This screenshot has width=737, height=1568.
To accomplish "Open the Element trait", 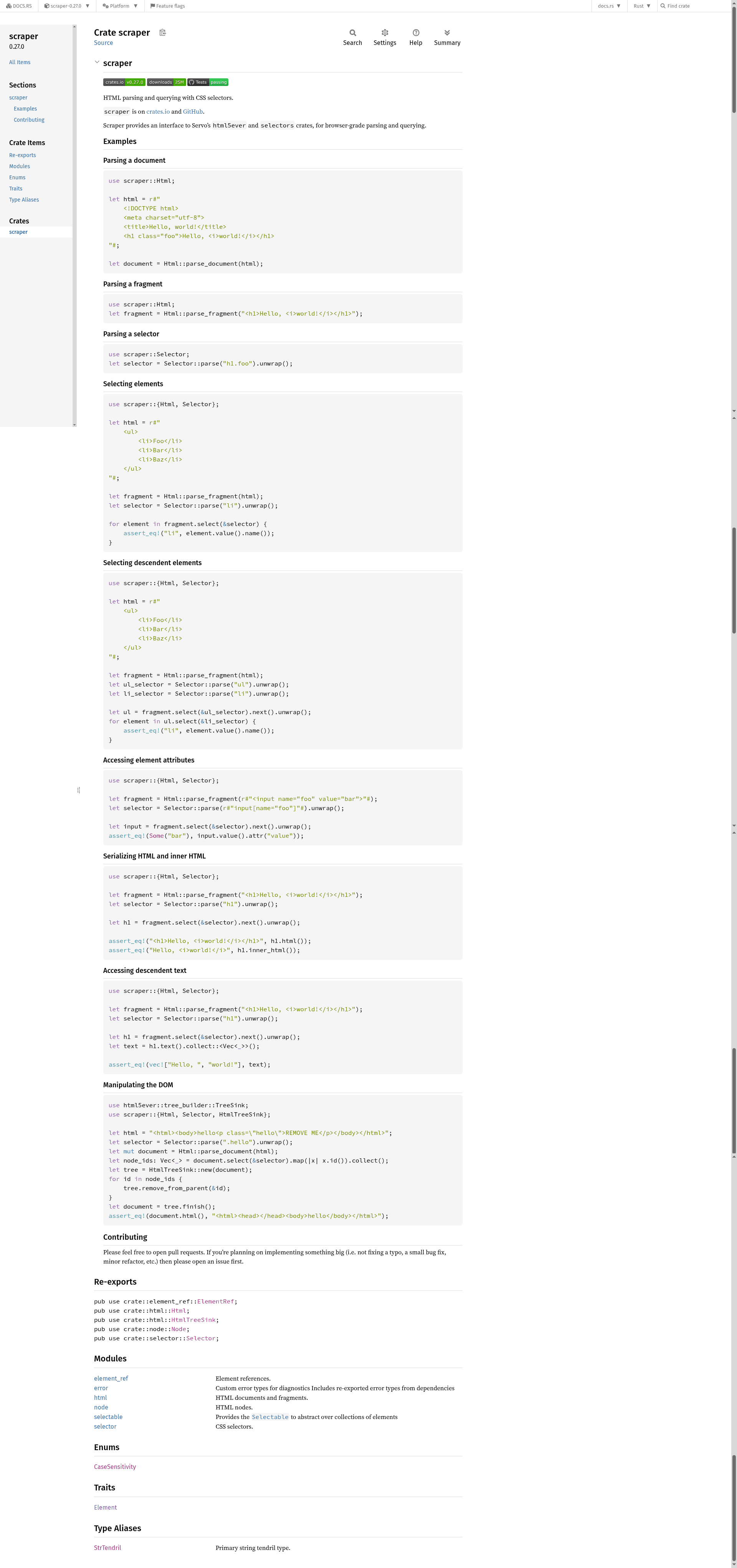I will 105,1508.
